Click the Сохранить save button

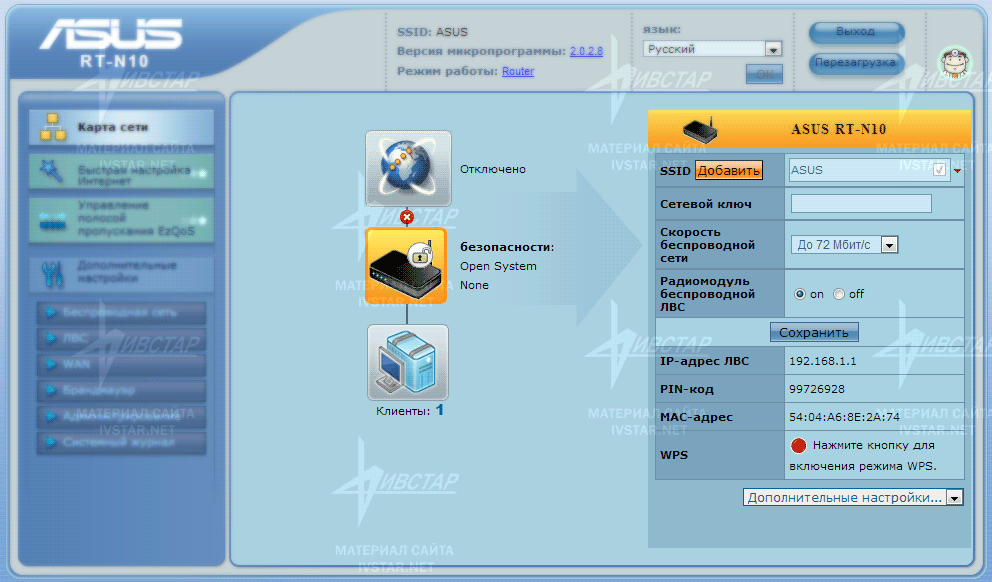click(814, 333)
